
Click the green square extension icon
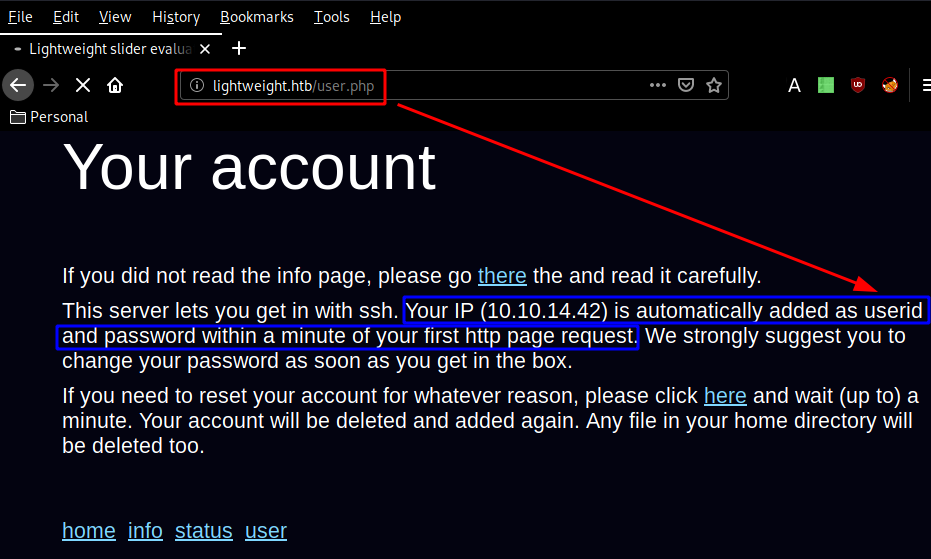[826, 85]
